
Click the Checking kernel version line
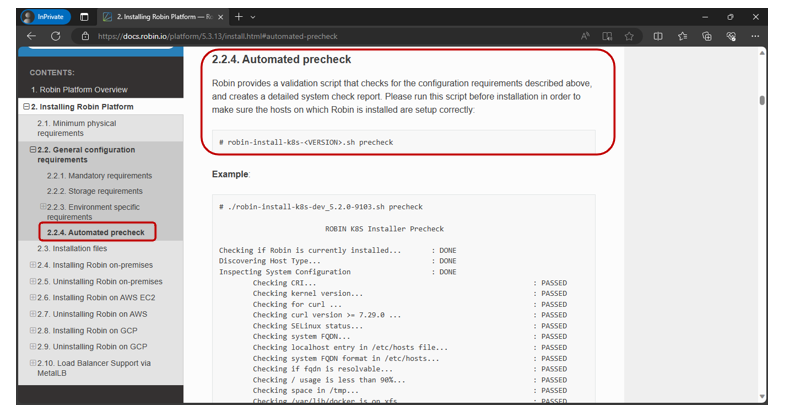308,294
